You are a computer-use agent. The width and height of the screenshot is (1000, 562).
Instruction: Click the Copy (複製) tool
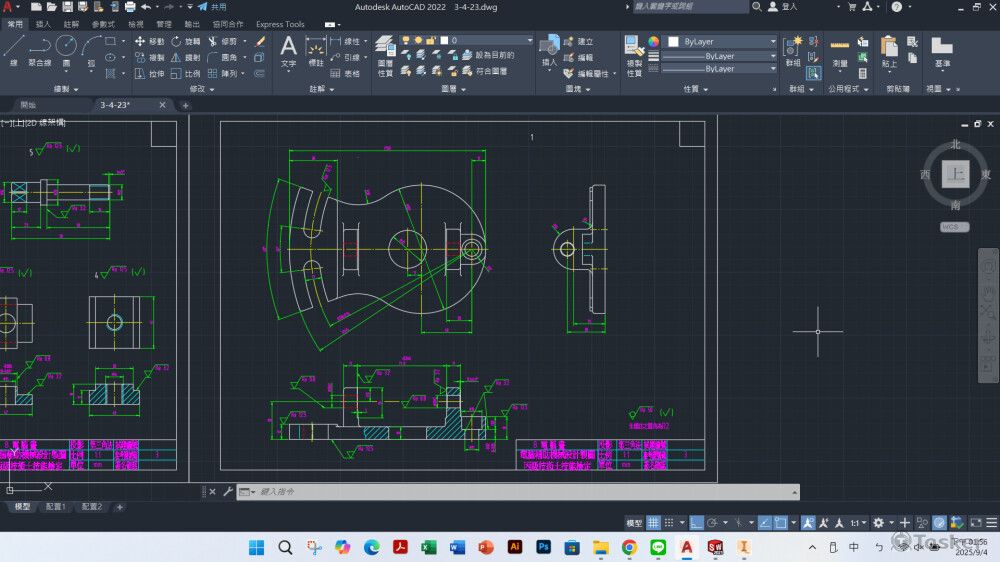coord(150,57)
